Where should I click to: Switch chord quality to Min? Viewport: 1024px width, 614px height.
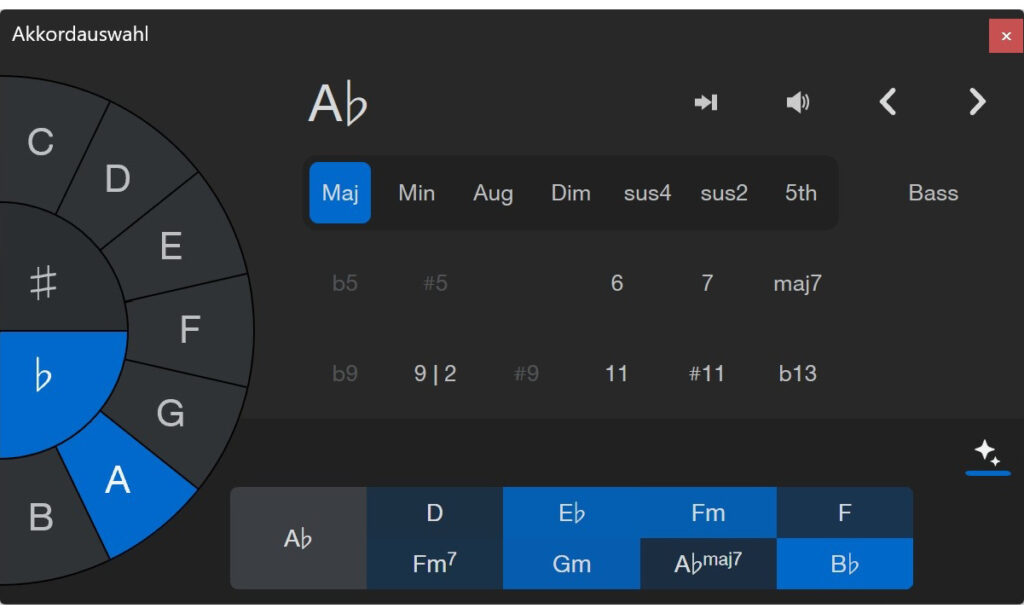416,193
